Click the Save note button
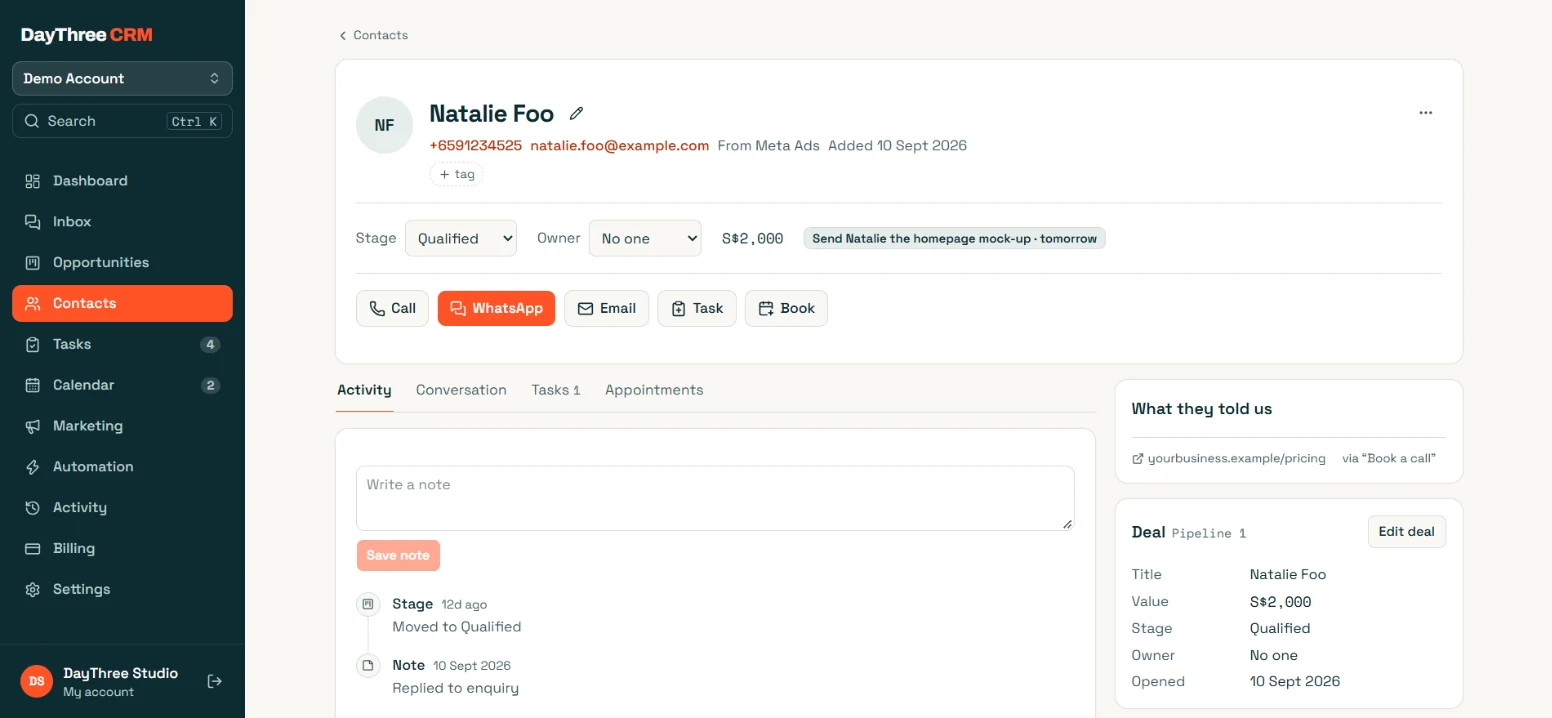 (398, 556)
